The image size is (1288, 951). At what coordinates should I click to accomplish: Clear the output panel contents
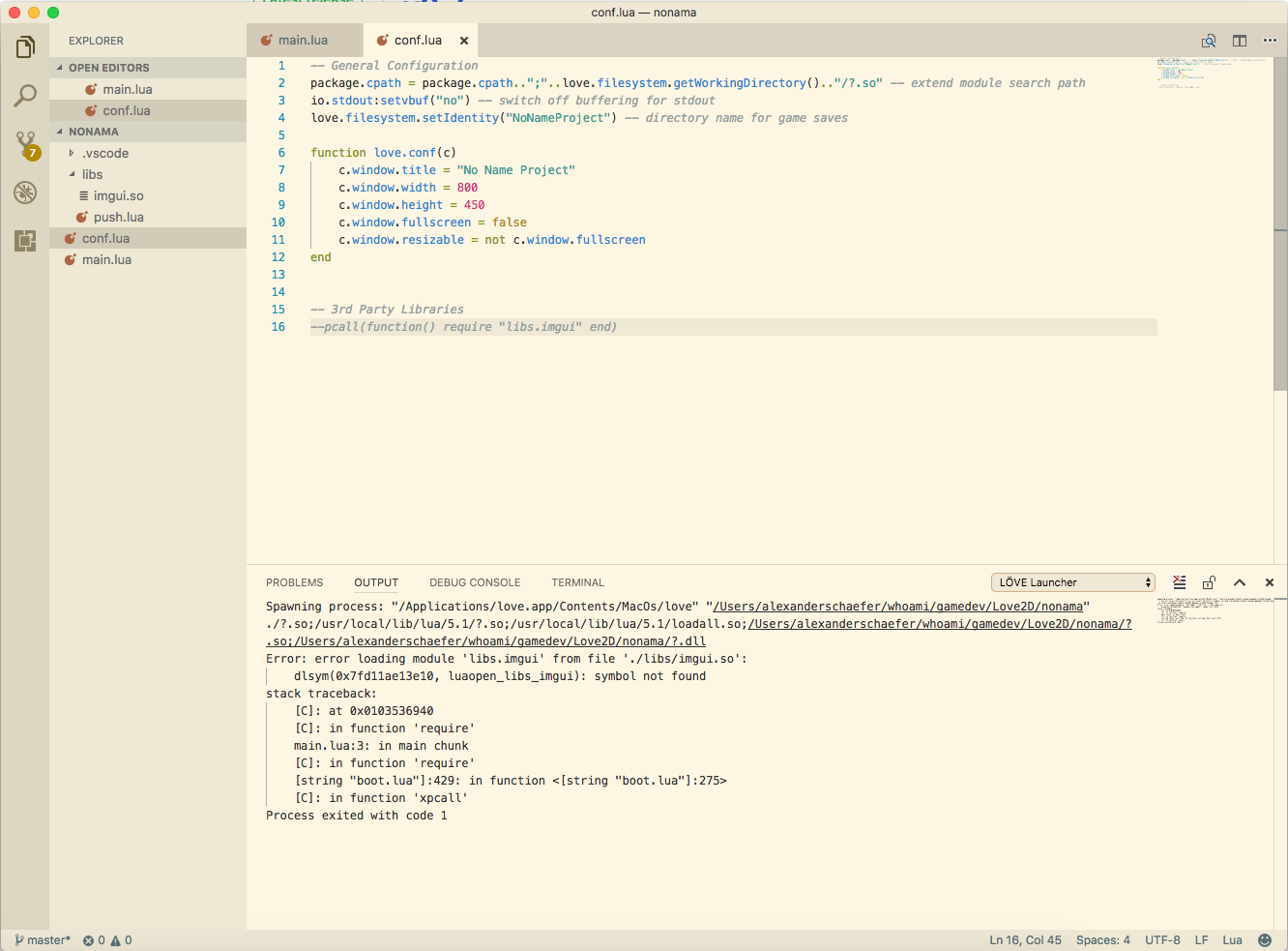pos(1180,582)
